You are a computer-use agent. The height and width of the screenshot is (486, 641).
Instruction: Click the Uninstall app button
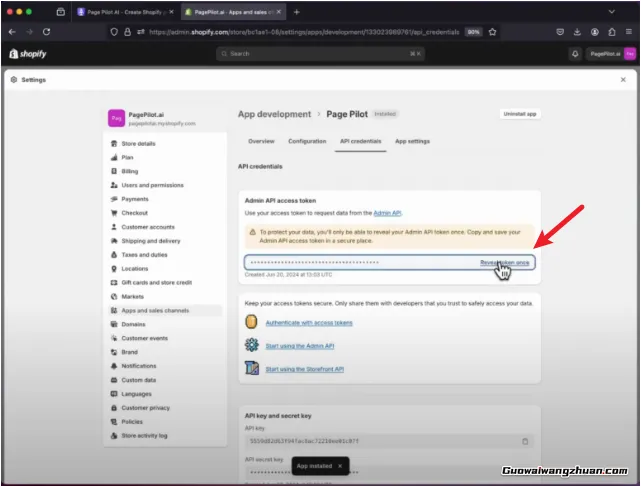pyautogui.click(x=521, y=114)
